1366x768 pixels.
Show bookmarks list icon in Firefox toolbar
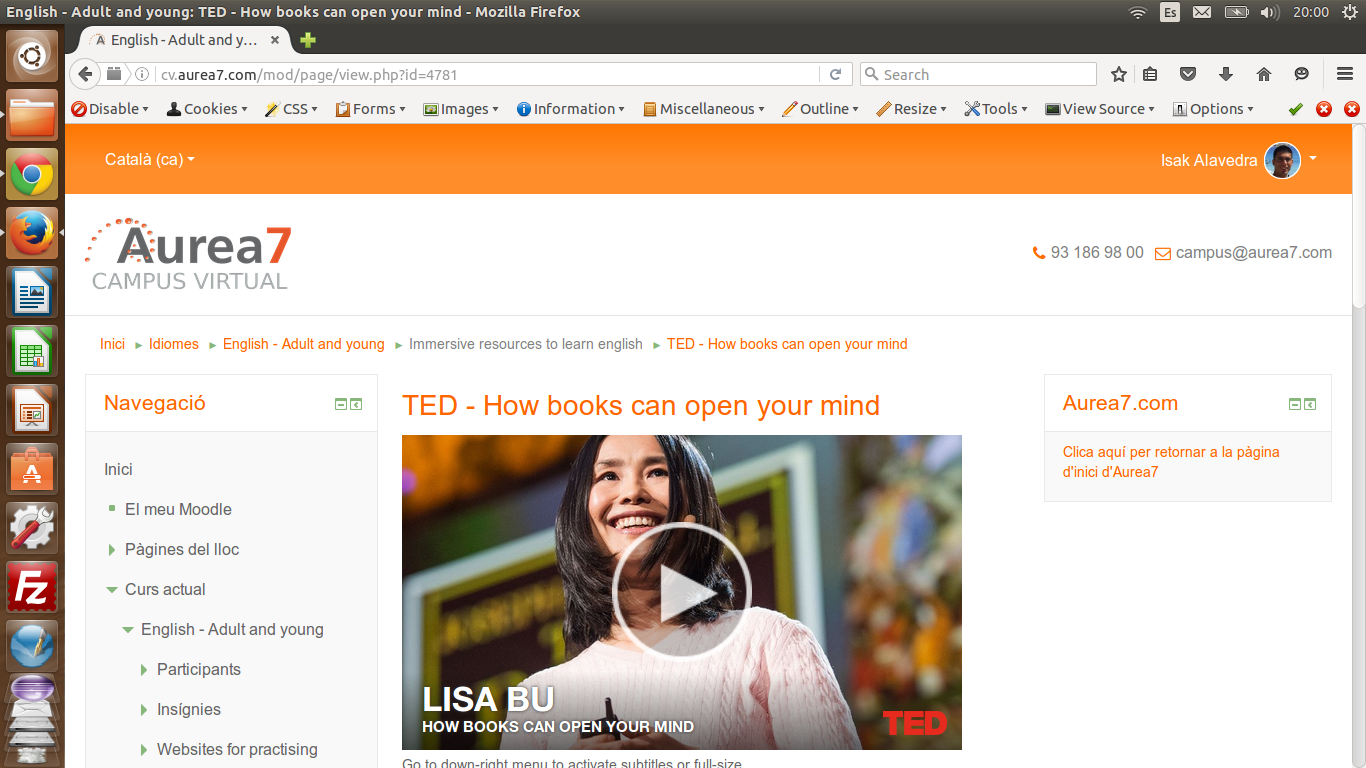tap(1150, 74)
